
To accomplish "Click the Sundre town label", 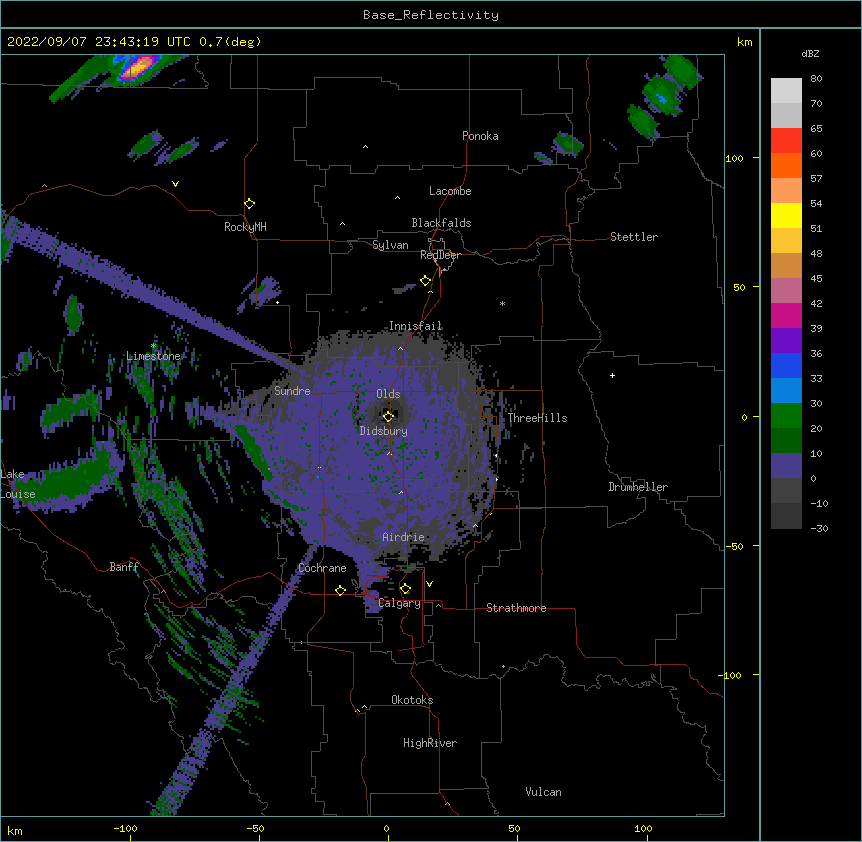I will pyautogui.click(x=292, y=391).
